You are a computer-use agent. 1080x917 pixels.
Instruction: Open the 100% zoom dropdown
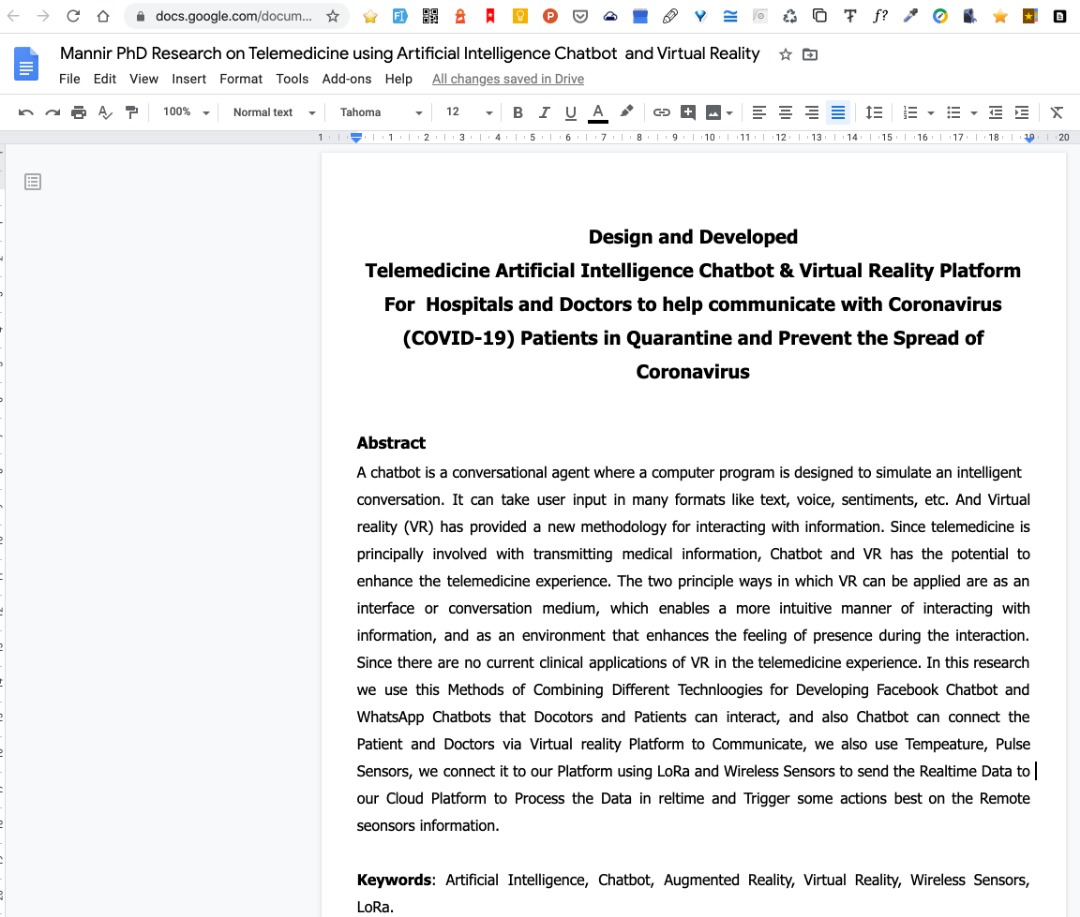[x=186, y=112]
